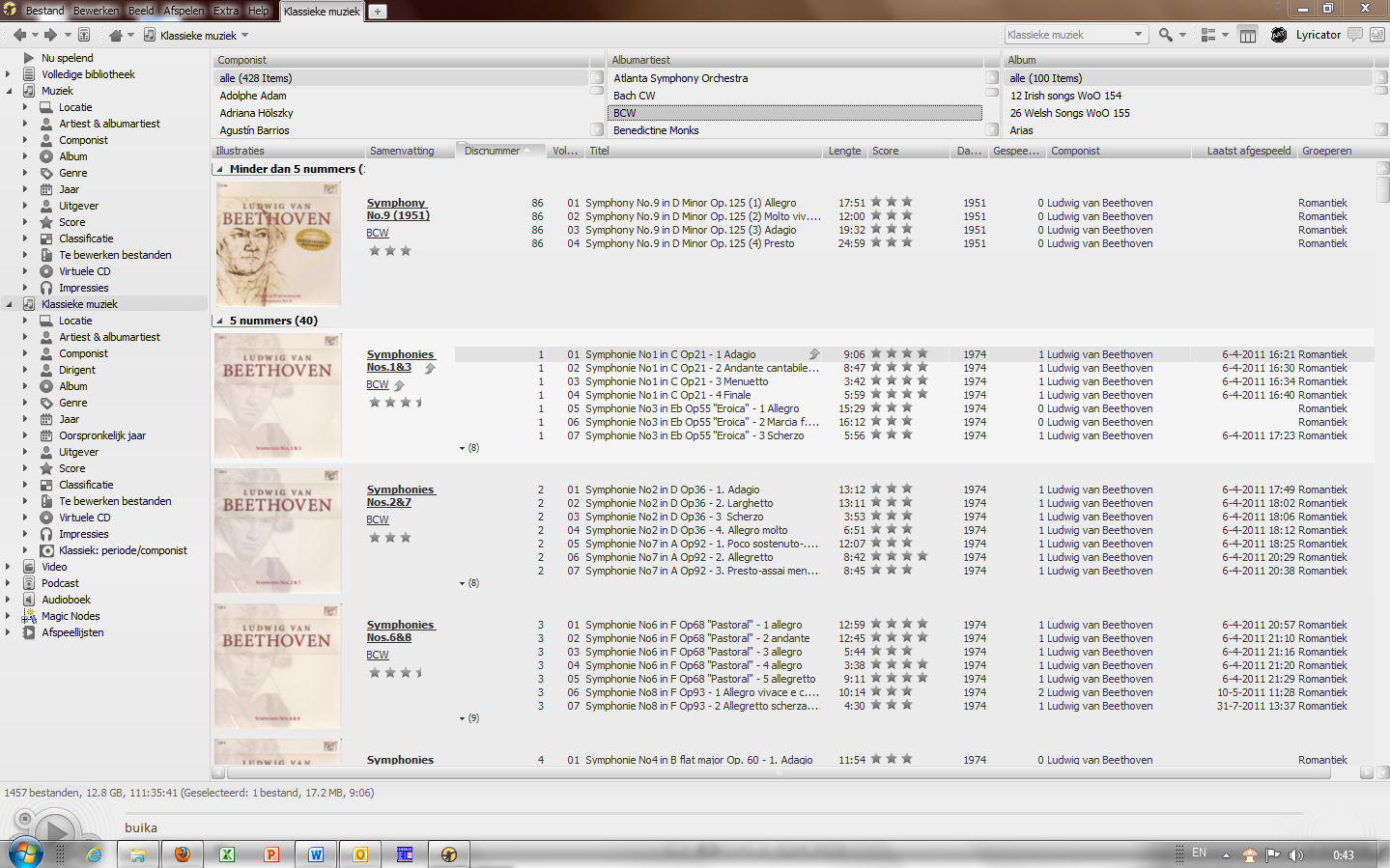This screenshot has height=868, width=1390.
Task: Click the Back navigation arrow
Action: tap(19, 35)
